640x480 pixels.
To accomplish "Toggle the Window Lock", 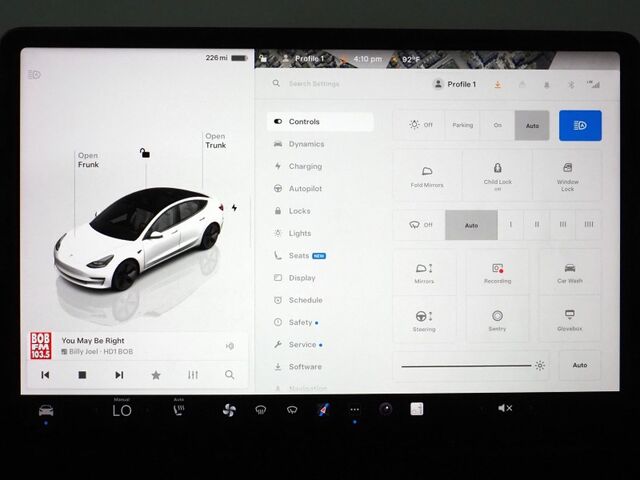I will 567,176.
